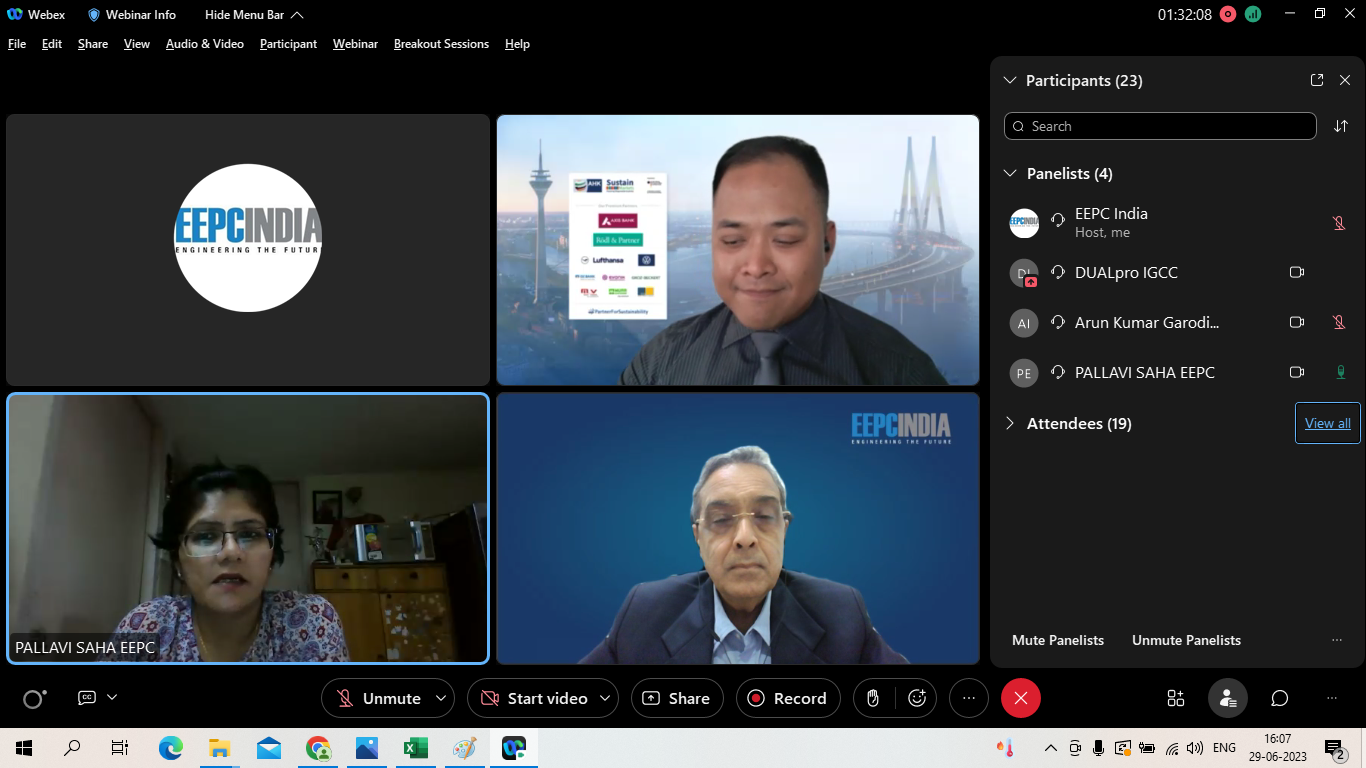This screenshot has height=768, width=1366.
Task: Unmute your microphone
Action: (x=378, y=698)
